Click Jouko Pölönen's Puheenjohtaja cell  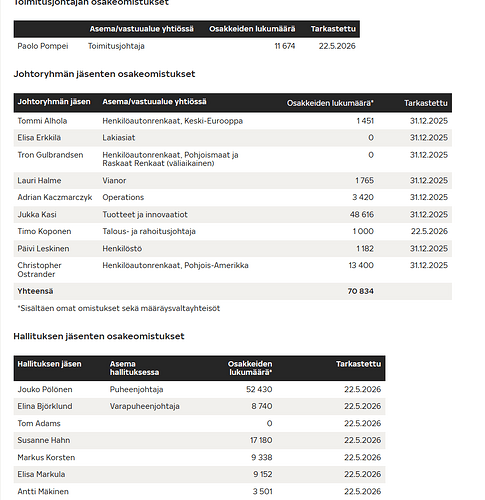point(136,389)
